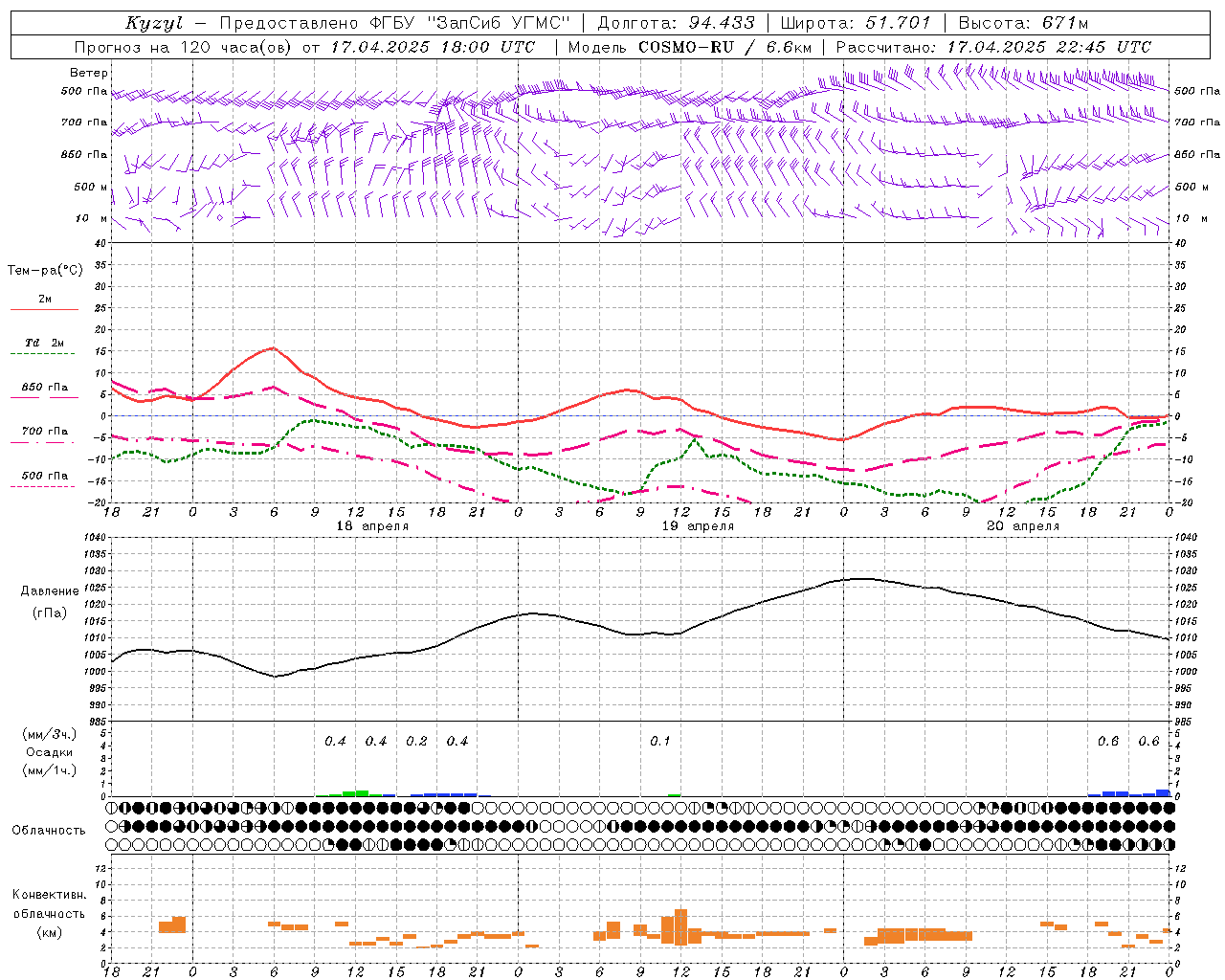The image size is (1225, 980).
Task: Click the 'Широта: 51.701' value
Action: [856, 23]
